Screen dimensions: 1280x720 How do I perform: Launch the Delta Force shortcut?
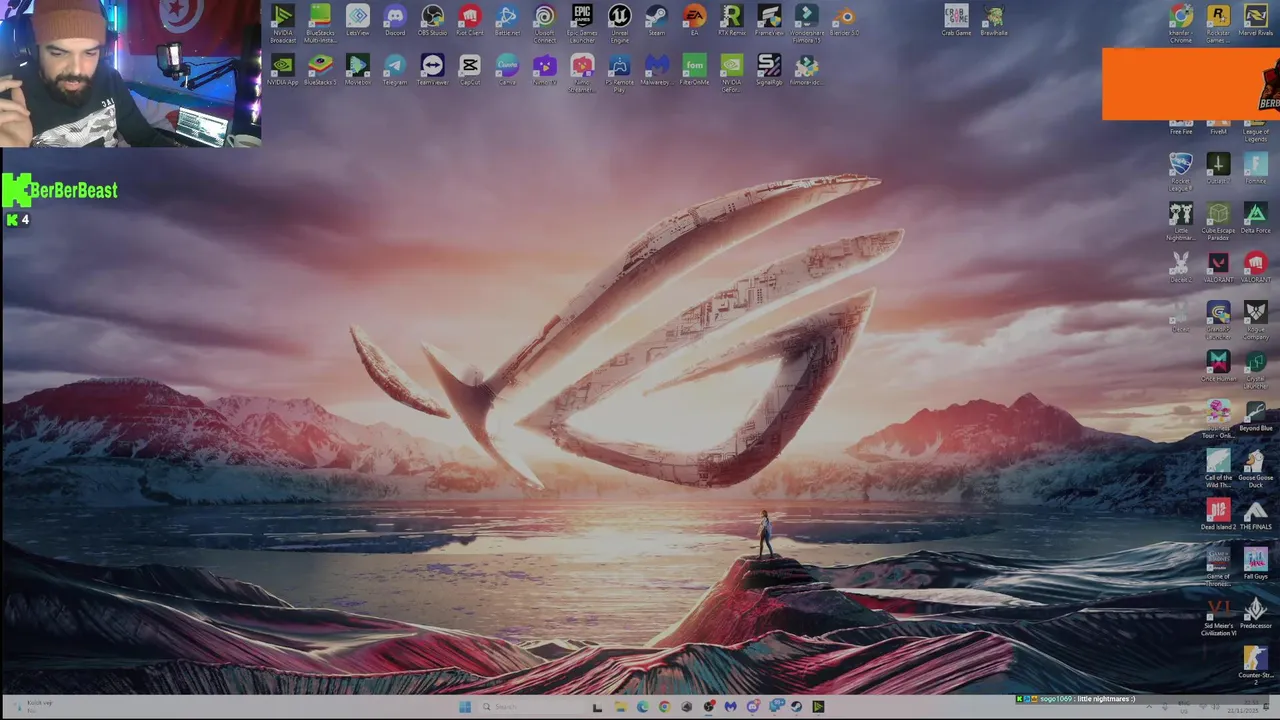(1256, 217)
